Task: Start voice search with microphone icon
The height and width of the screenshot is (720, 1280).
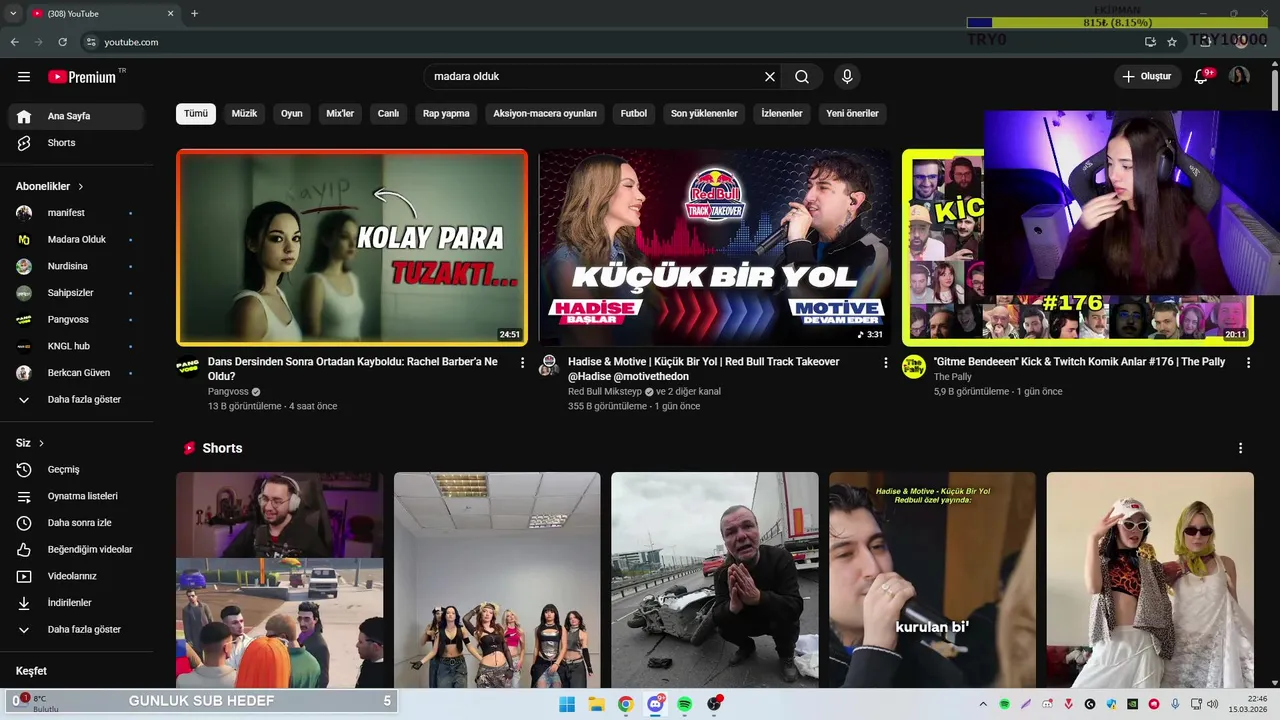Action: [847, 77]
